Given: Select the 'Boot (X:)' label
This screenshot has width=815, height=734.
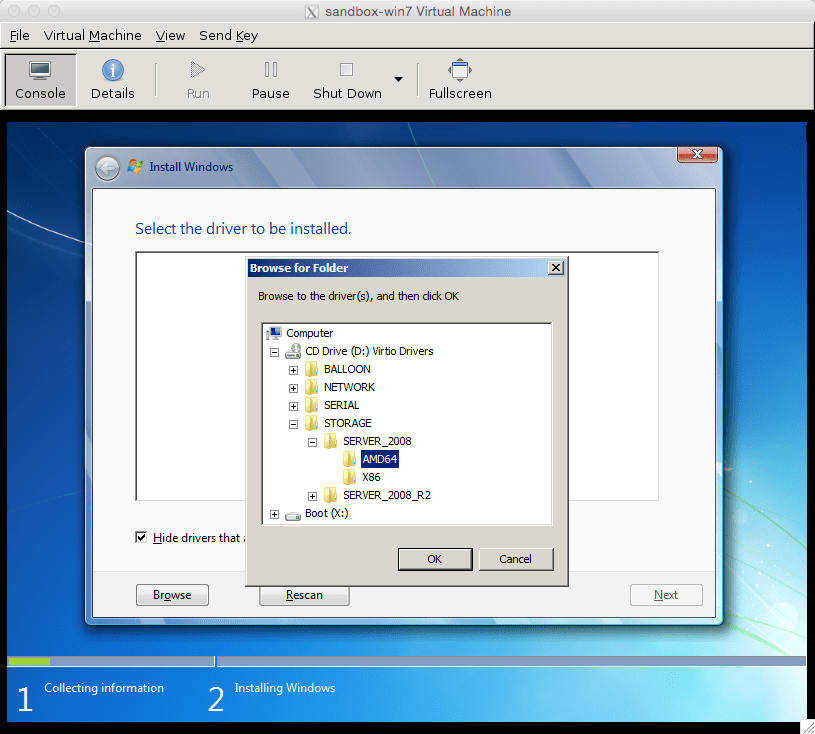Looking at the screenshot, I should pyautogui.click(x=326, y=513).
